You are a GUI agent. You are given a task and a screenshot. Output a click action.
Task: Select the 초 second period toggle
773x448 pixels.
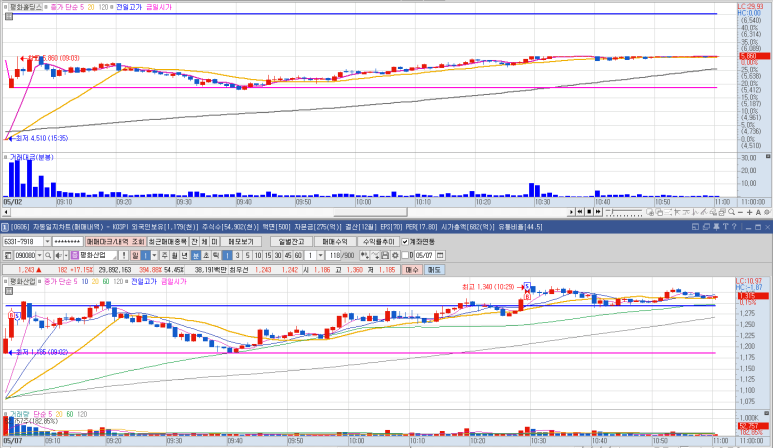click(206, 255)
